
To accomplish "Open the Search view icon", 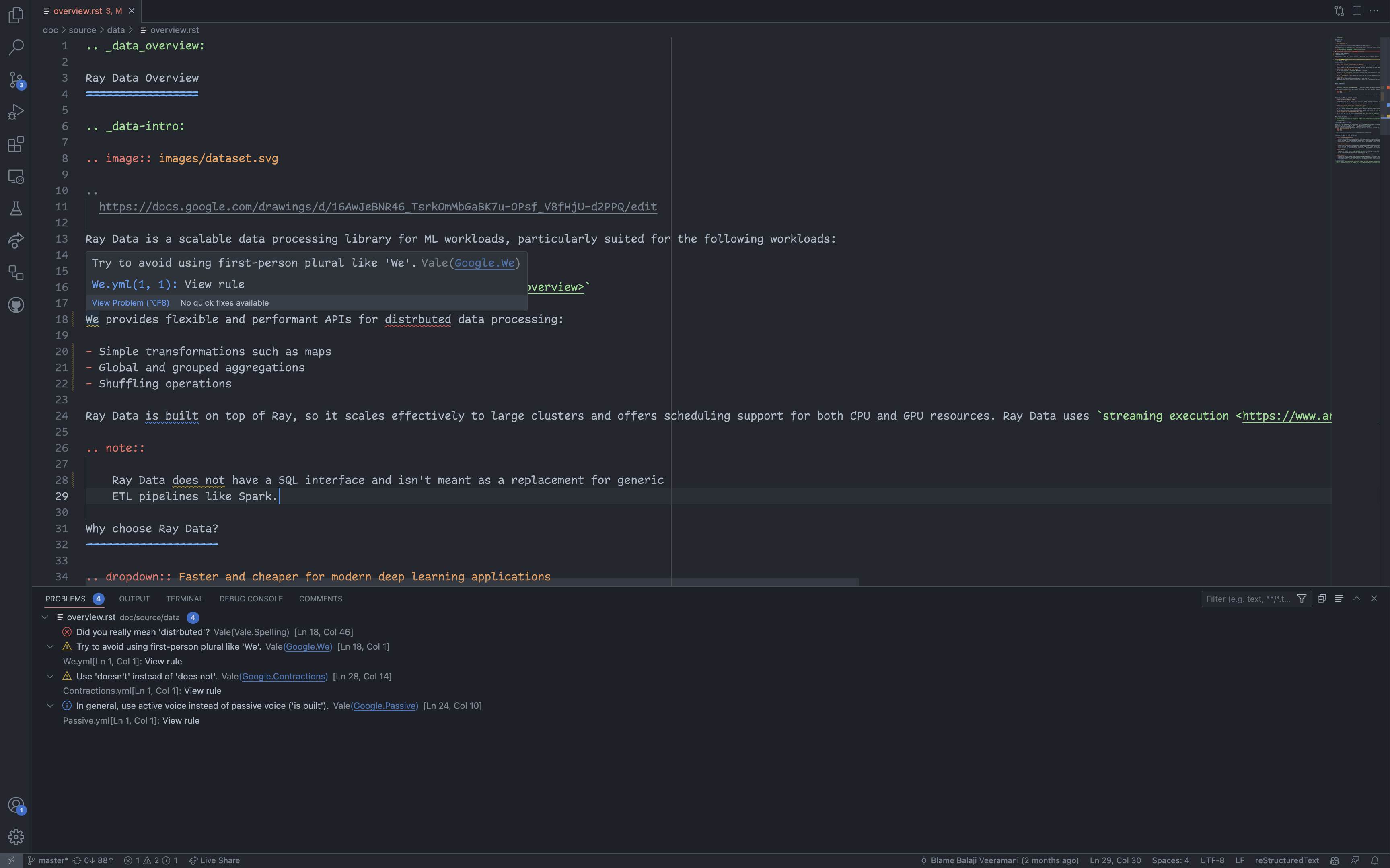I will (16, 47).
